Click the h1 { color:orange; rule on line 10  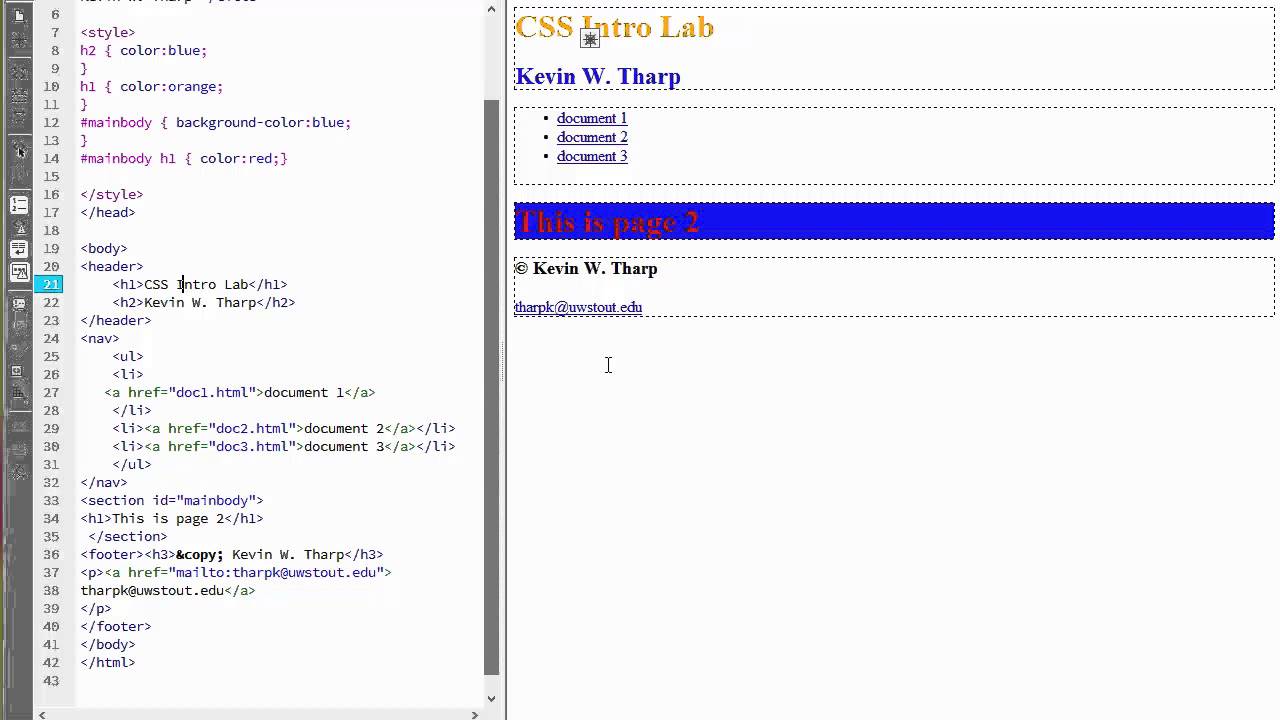(152, 86)
